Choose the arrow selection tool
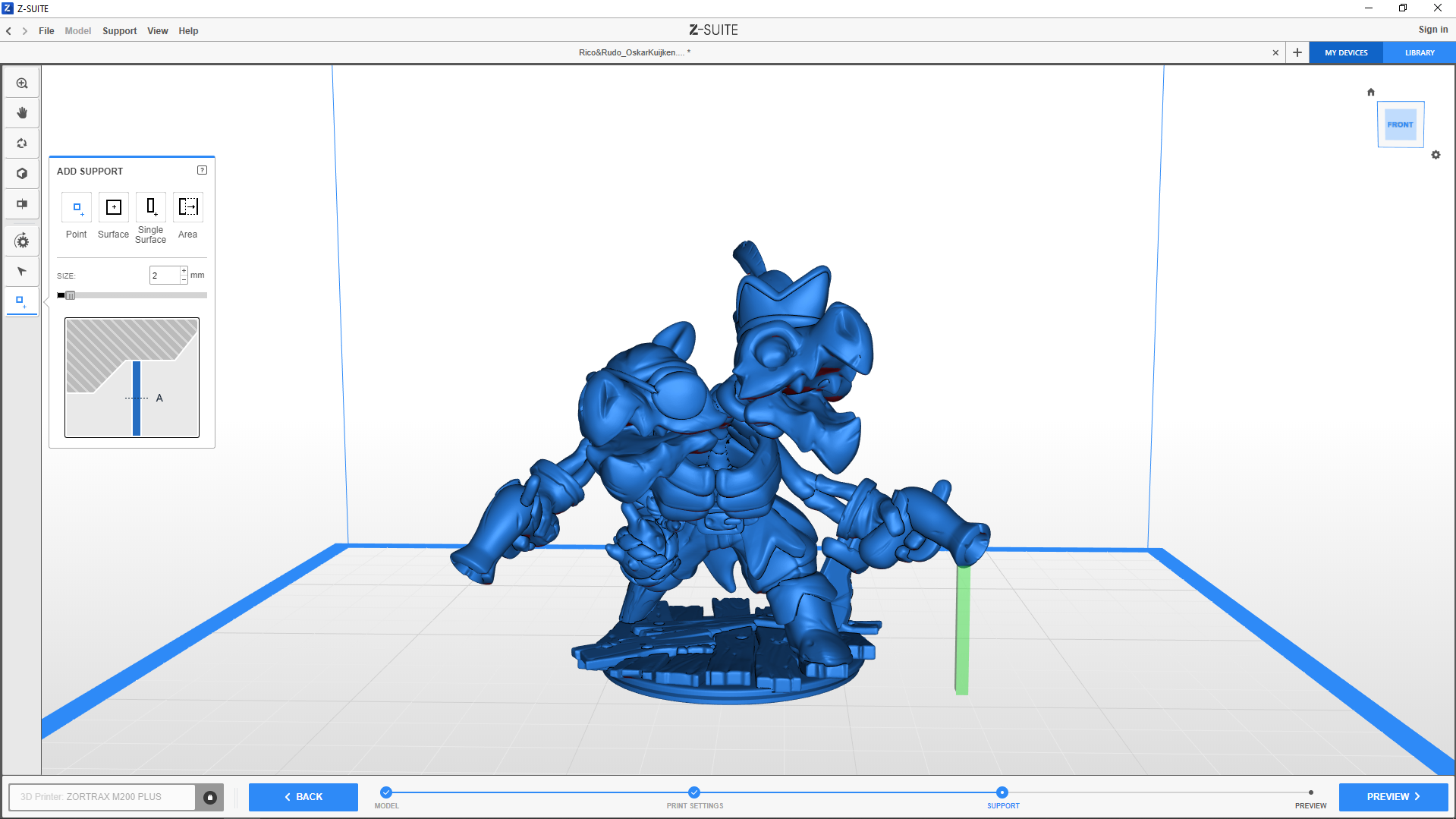The height and width of the screenshot is (819, 1456). (x=22, y=272)
